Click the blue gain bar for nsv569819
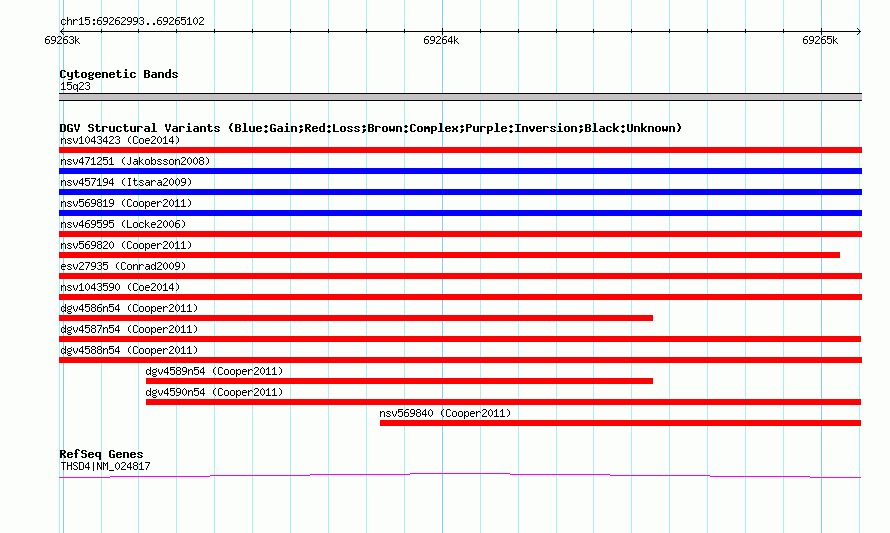 [460, 213]
